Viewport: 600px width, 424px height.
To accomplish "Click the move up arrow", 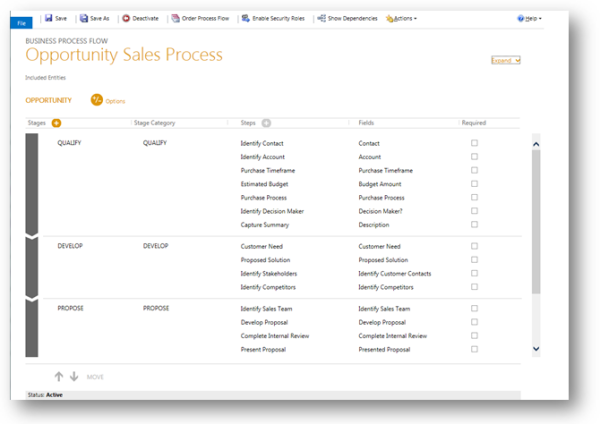I will [x=59, y=377].
